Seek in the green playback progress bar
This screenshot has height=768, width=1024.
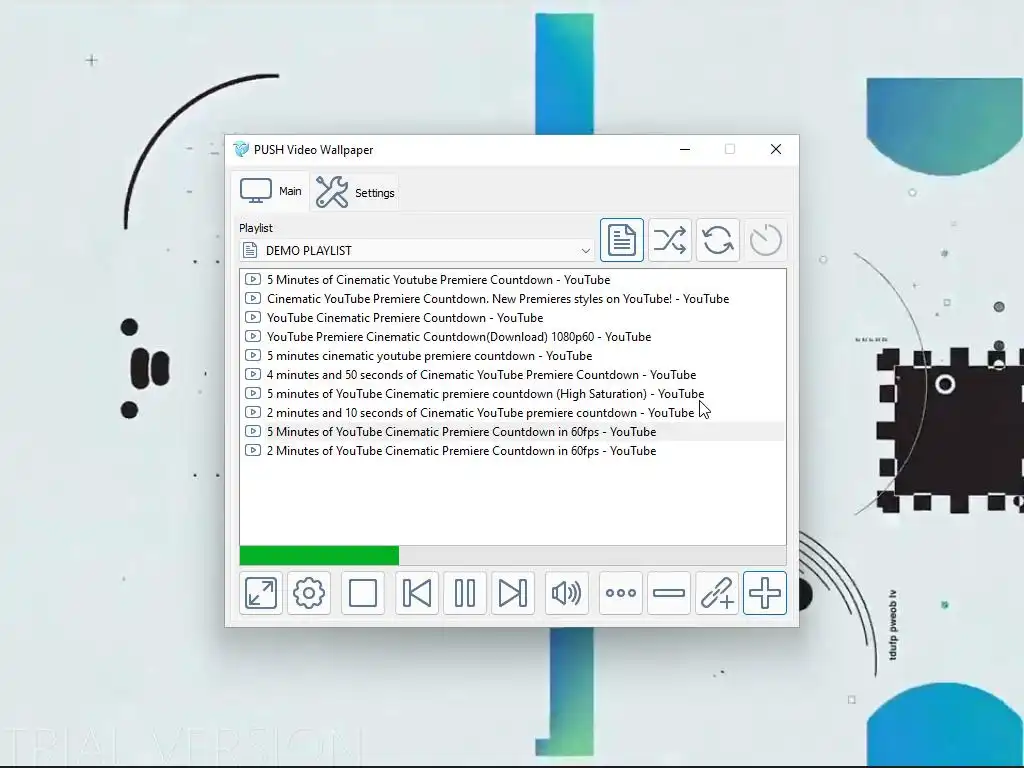pos(513,555)
